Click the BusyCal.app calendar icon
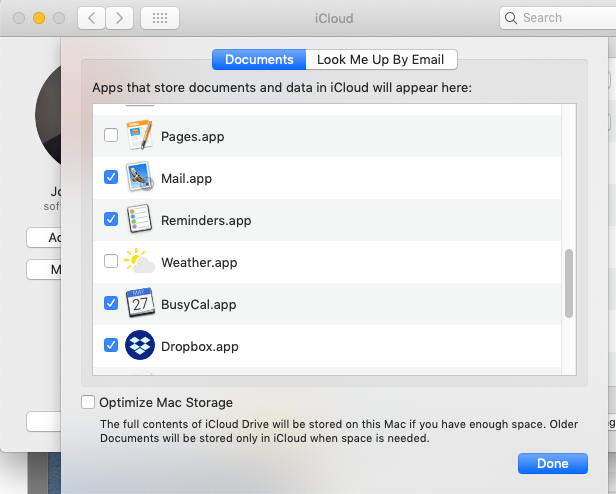This screenshot has height=494, width=616. (x=139, y=304)
